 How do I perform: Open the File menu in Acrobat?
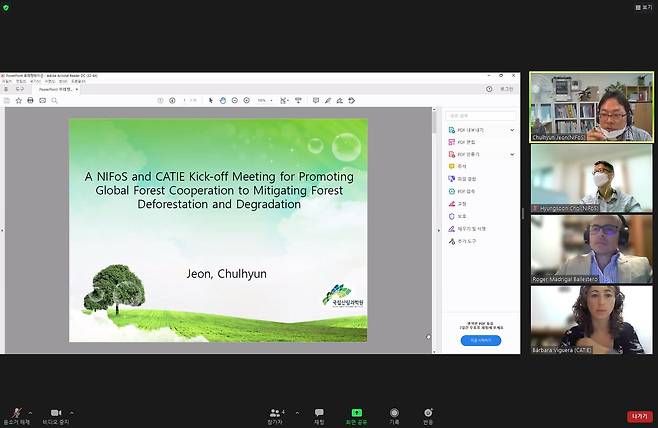click(x=7, y=81)
